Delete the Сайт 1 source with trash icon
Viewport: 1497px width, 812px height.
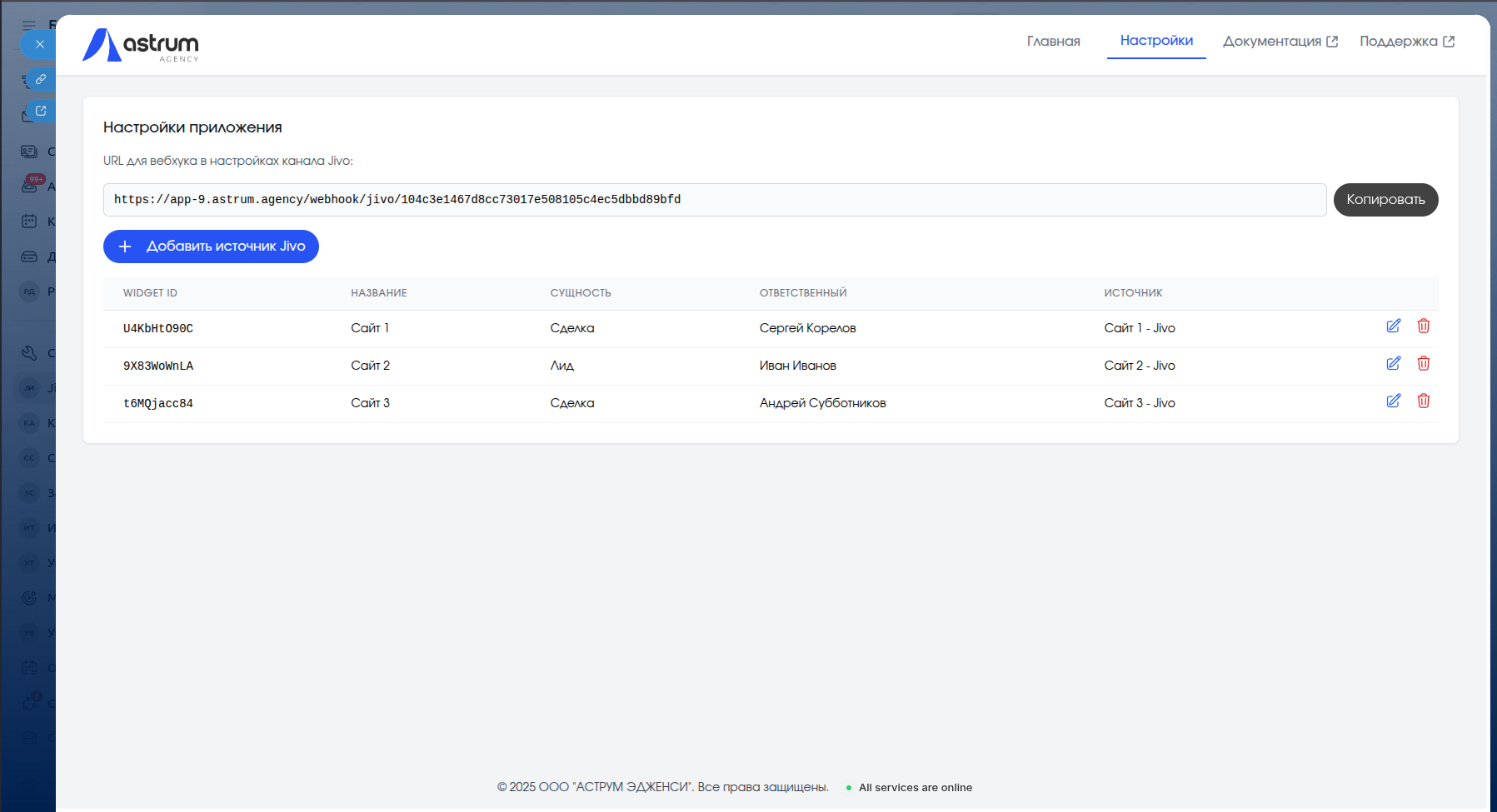(x=1423, y=326)
